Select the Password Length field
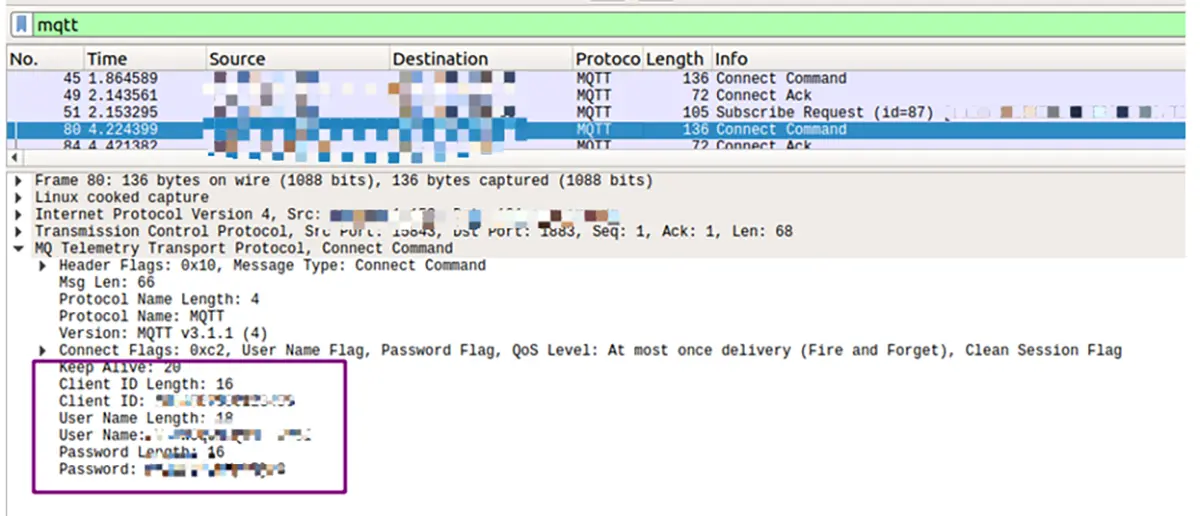The width and height of the screenshot is (1200, 516). (142, 453)
